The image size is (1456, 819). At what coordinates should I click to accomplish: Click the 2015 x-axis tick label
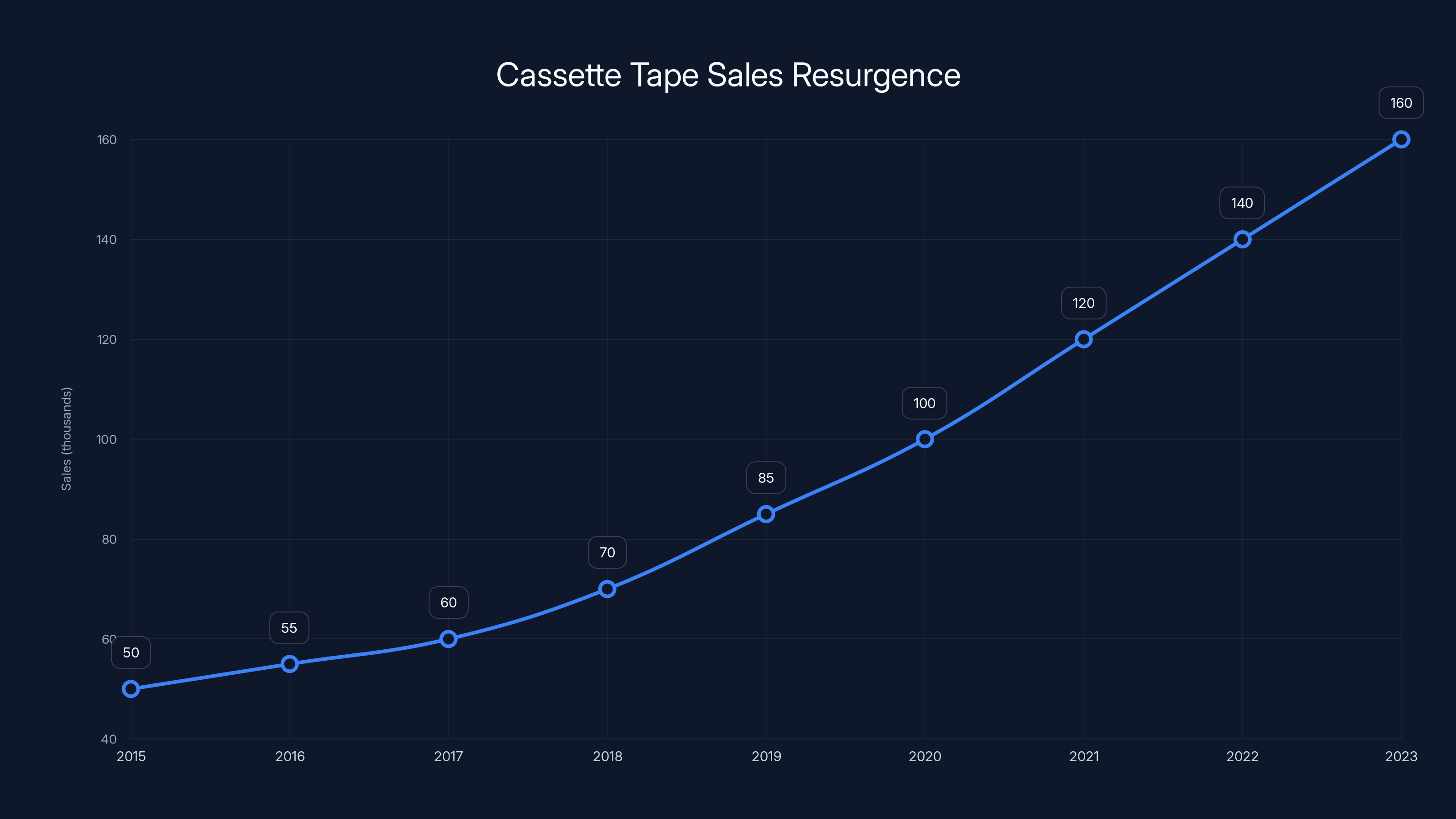pyautogui.click(x=131, y=756)
